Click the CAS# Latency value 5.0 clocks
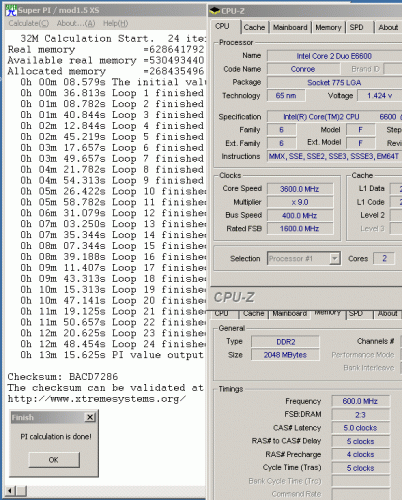Image resolution: width=402 pixels, height=500 pixels. [x=360, y=428]
